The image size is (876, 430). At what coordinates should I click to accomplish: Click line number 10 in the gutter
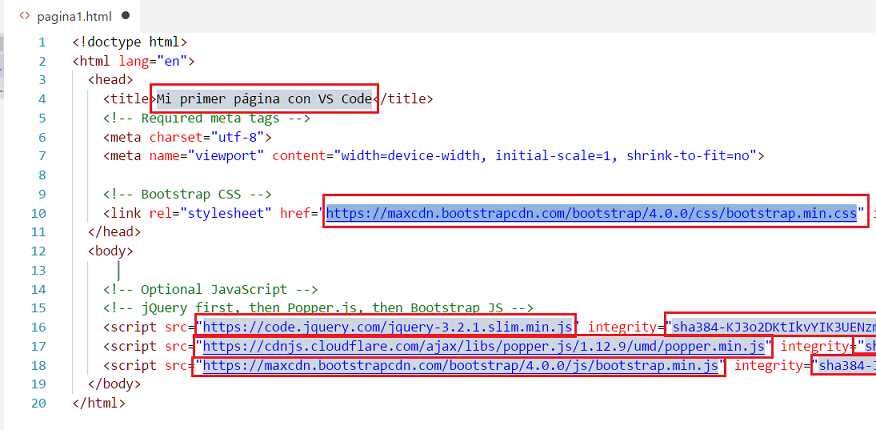click(39, 213)
